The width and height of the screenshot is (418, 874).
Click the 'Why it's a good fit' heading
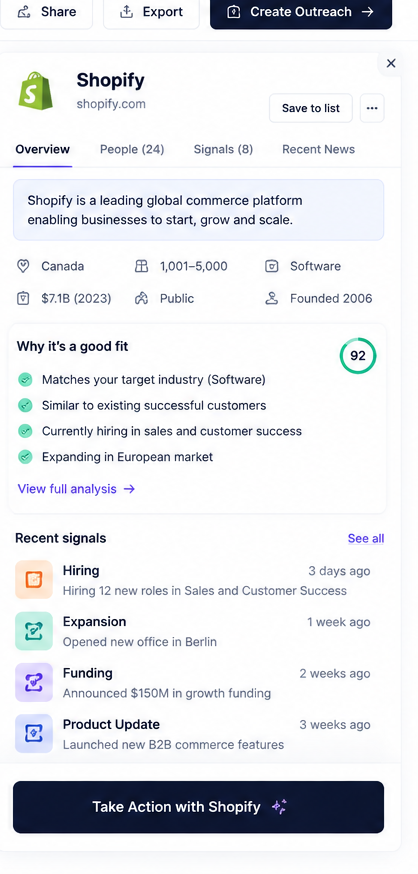[x=72, y=346]
